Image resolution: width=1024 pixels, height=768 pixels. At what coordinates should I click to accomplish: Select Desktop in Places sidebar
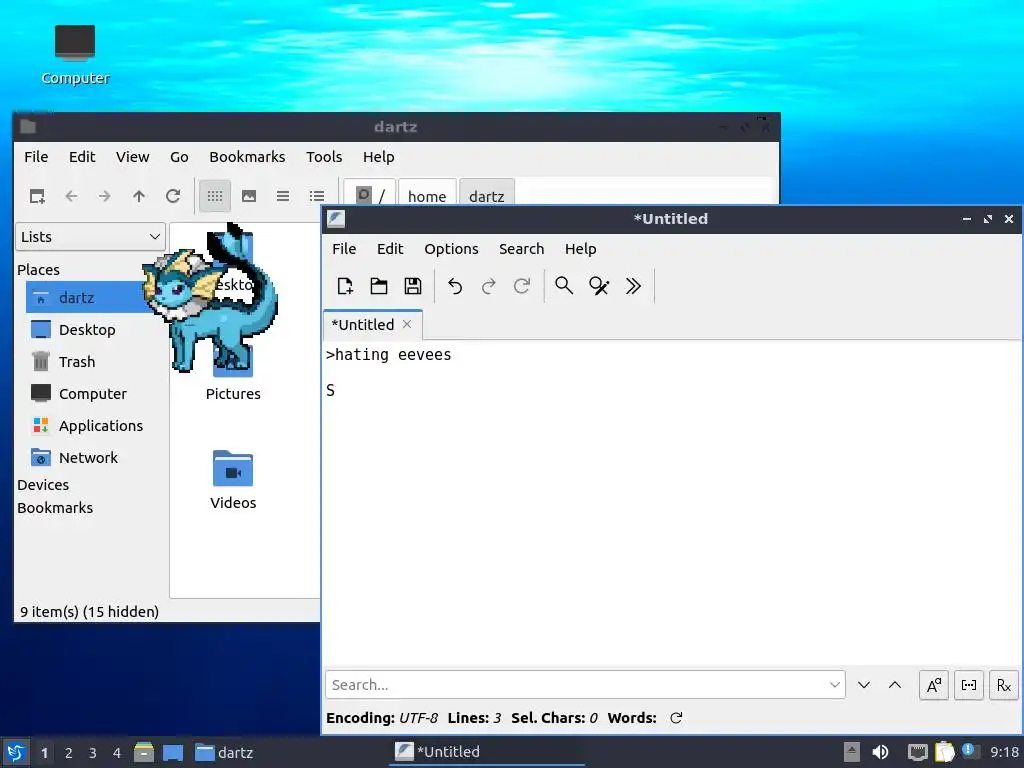[x=90, y=330]
